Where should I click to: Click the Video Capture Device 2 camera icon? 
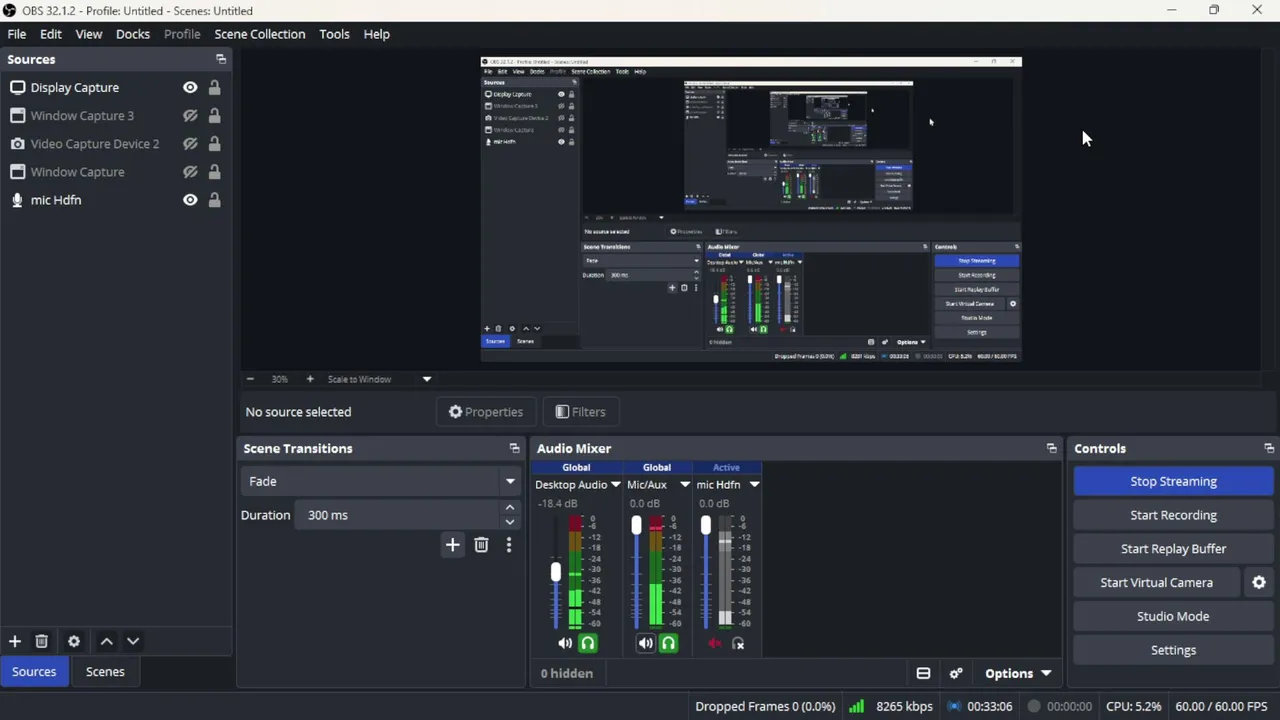point(17,143)
